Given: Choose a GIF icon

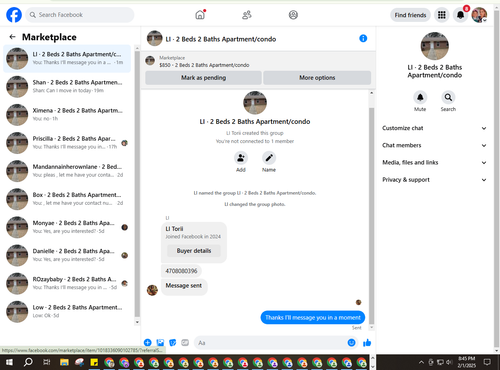Looking at the screenshot, I should pos(185,343).
